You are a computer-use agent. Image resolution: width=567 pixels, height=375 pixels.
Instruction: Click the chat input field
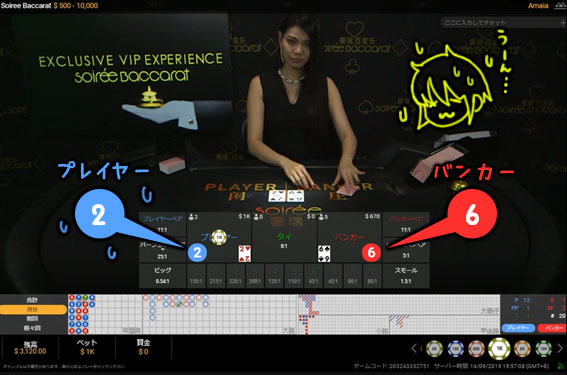point(500,22)
